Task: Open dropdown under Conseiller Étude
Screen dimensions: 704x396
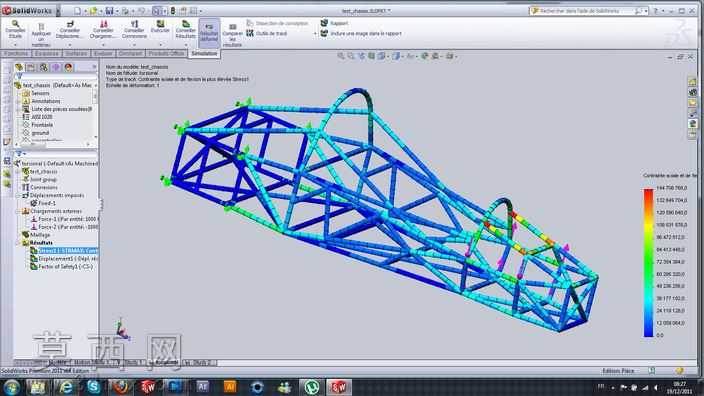Action: coord(15,45)
